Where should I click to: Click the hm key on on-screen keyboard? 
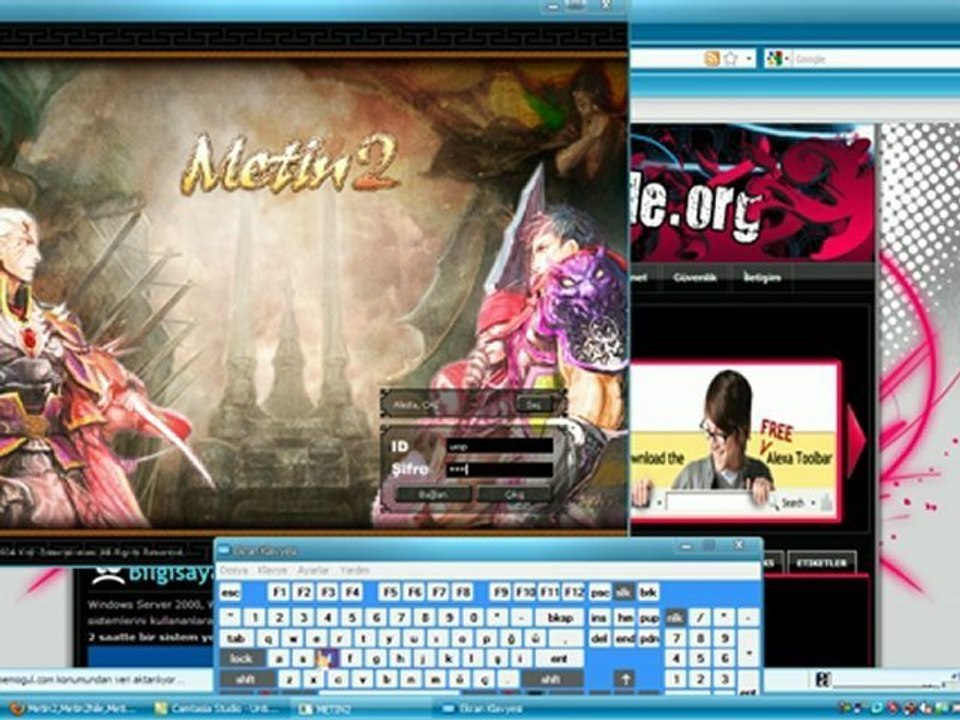(624, 618)
